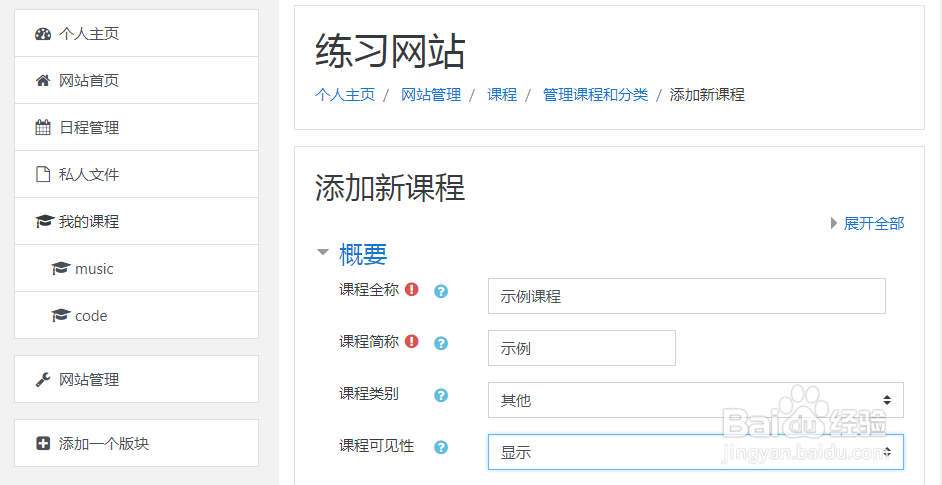The height and width of the screenshot is (485, 942).
Task: Show help for 课程可见性
Action: coord(441,448)
